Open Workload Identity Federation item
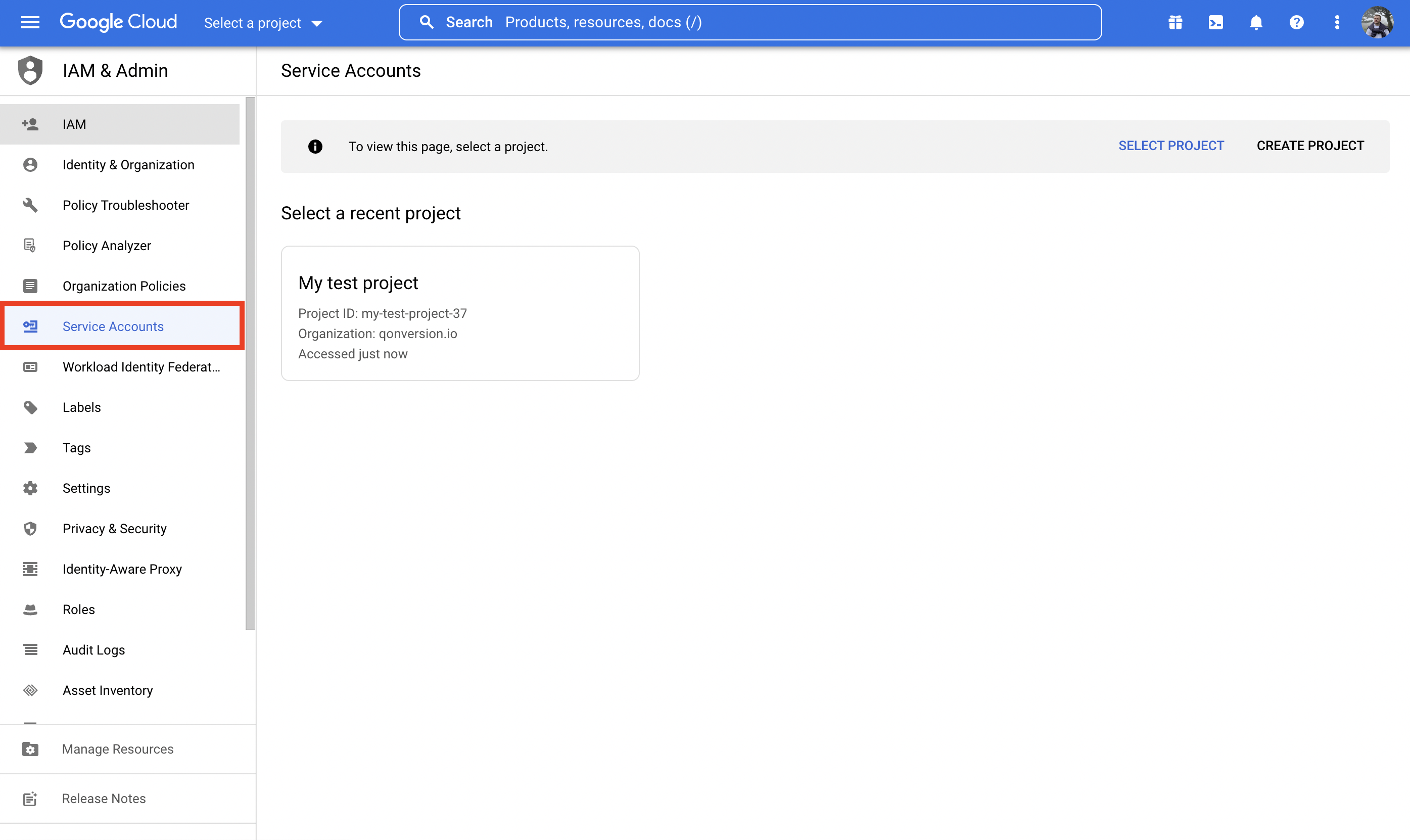Screen dimensions: 1410x840 pos(141,367)
